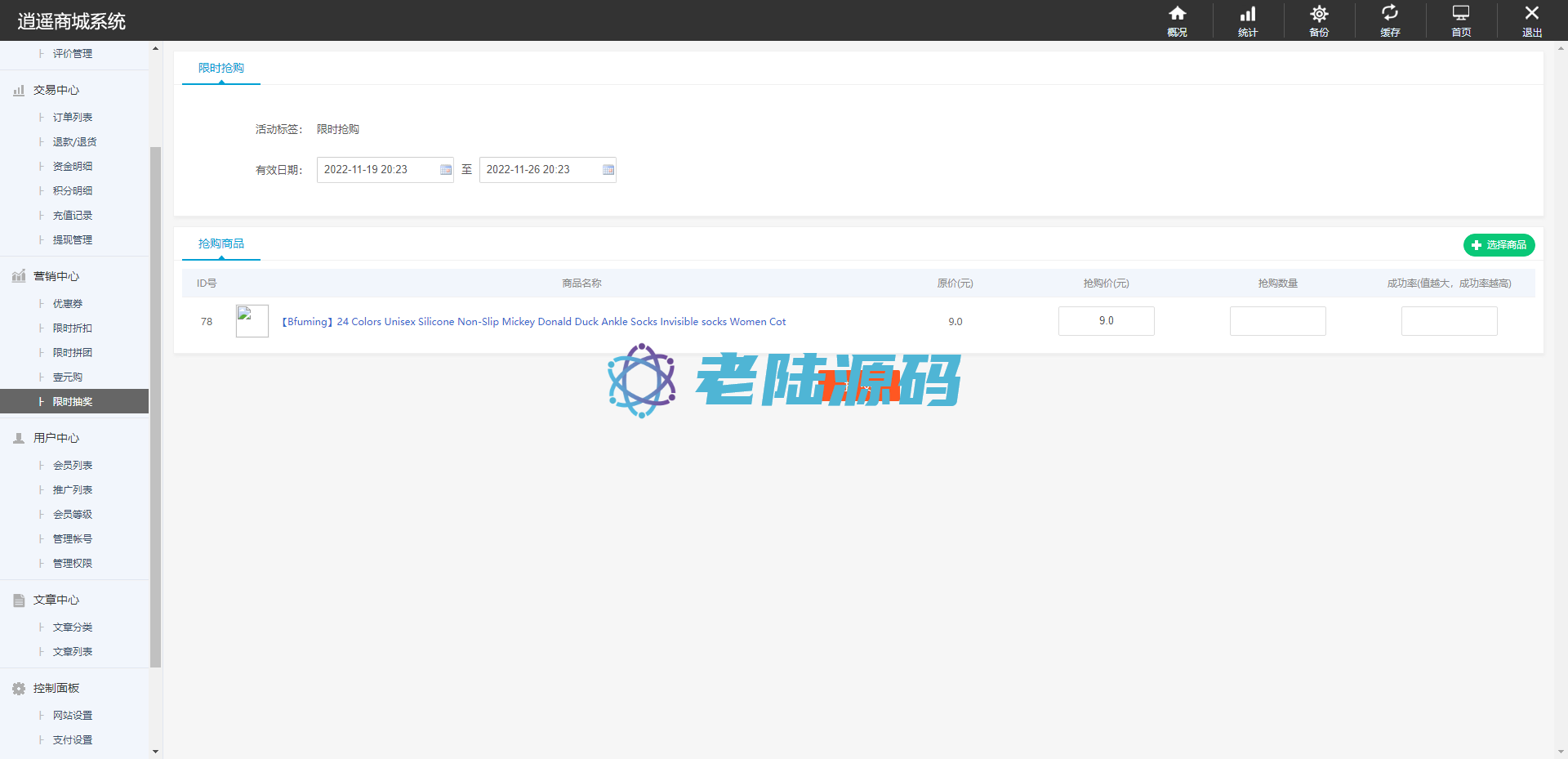This screenshot has width=1568, height=759.
Task: Click the 原价 value 9.0
Action: pos(955,322)
